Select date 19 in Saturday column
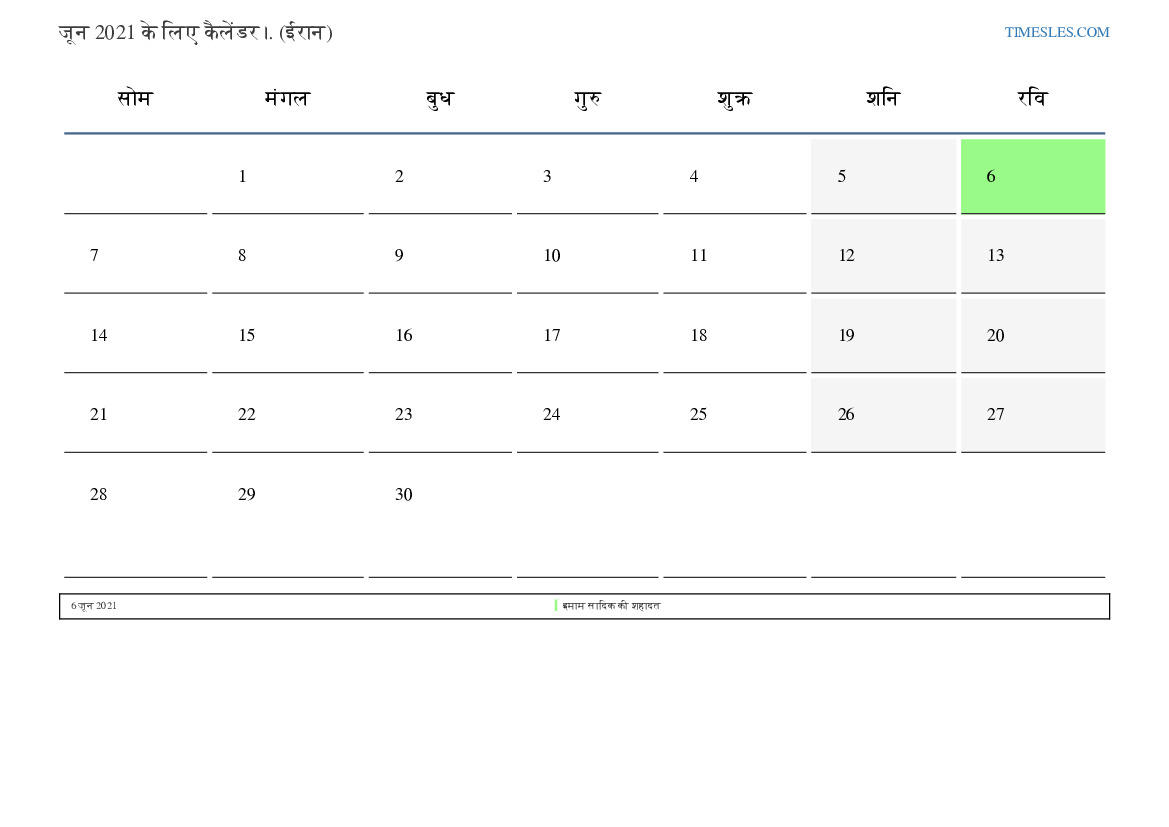1169x827 pixels. coord(847,336)
